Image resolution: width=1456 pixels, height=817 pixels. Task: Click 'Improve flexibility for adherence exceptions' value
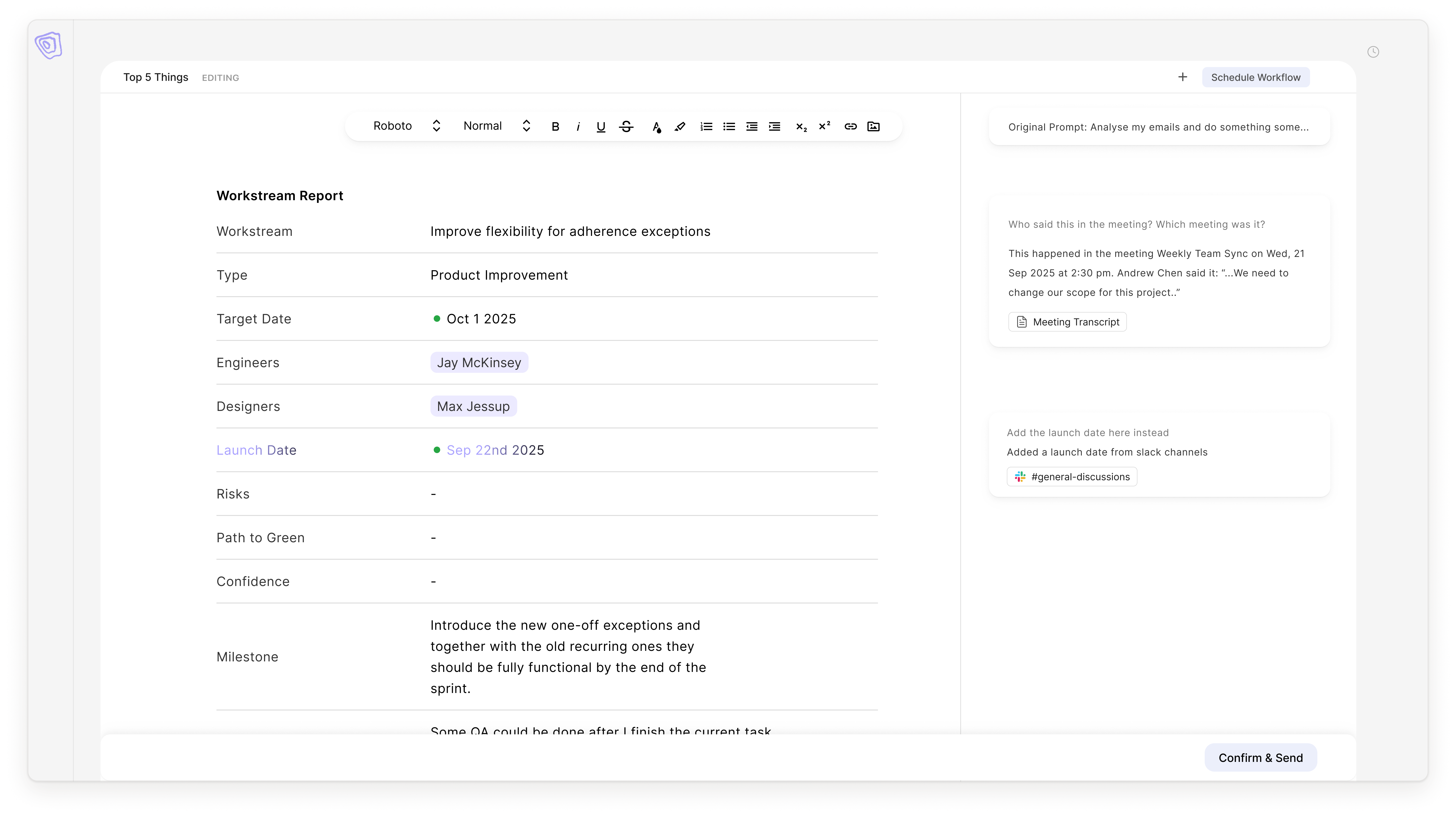point(570,232)
